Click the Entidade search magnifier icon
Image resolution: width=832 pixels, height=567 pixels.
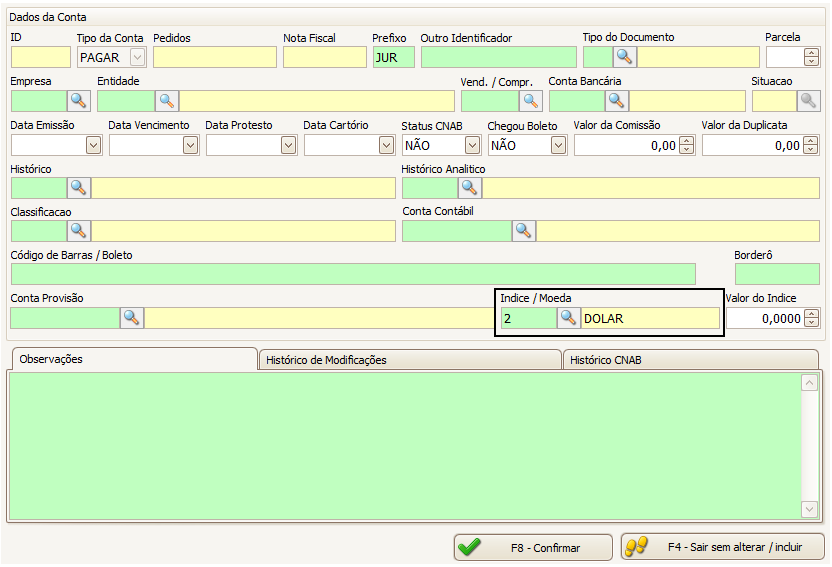point(167,100)
